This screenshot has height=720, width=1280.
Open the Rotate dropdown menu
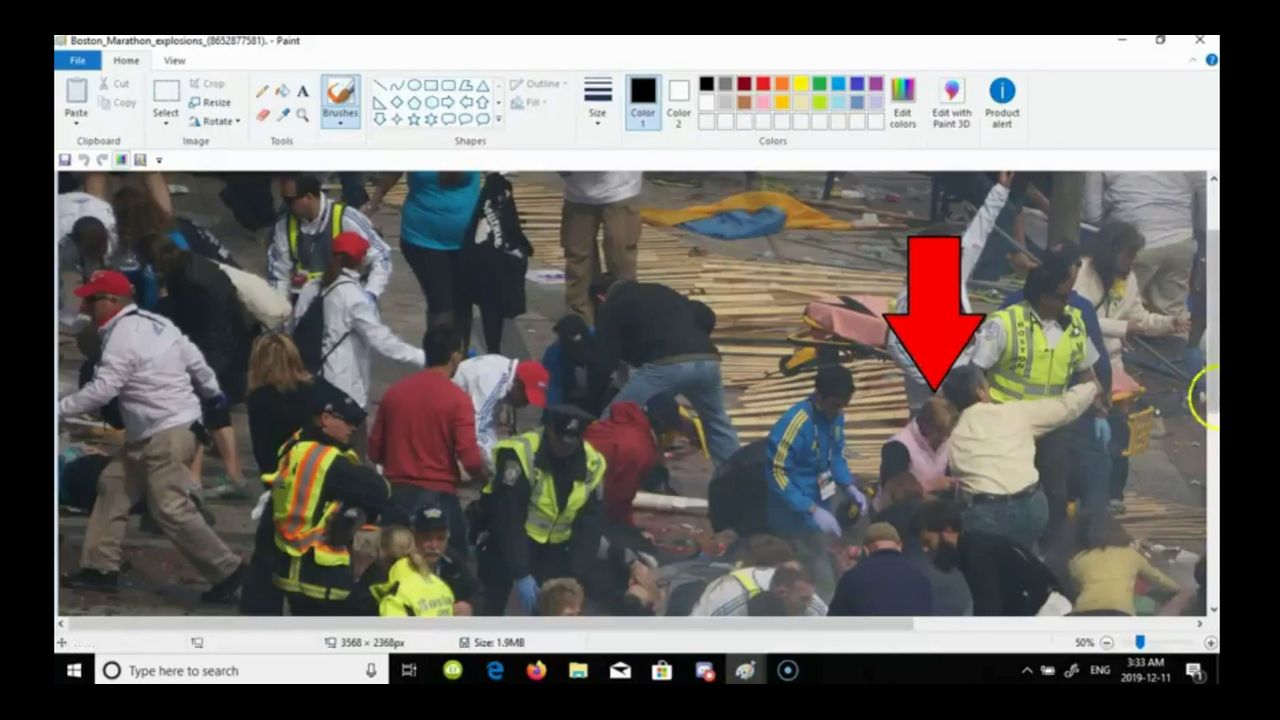coord(216,121)
